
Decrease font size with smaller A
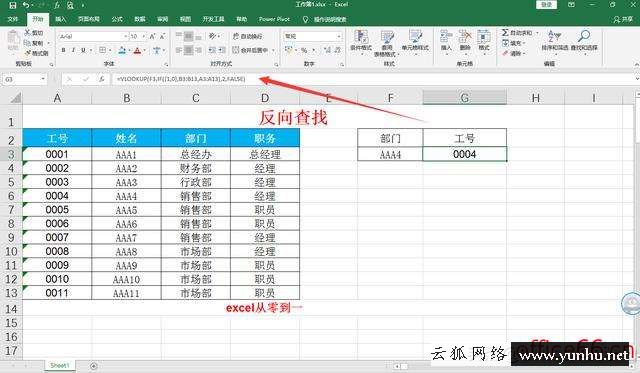click(x=162, y=36)
